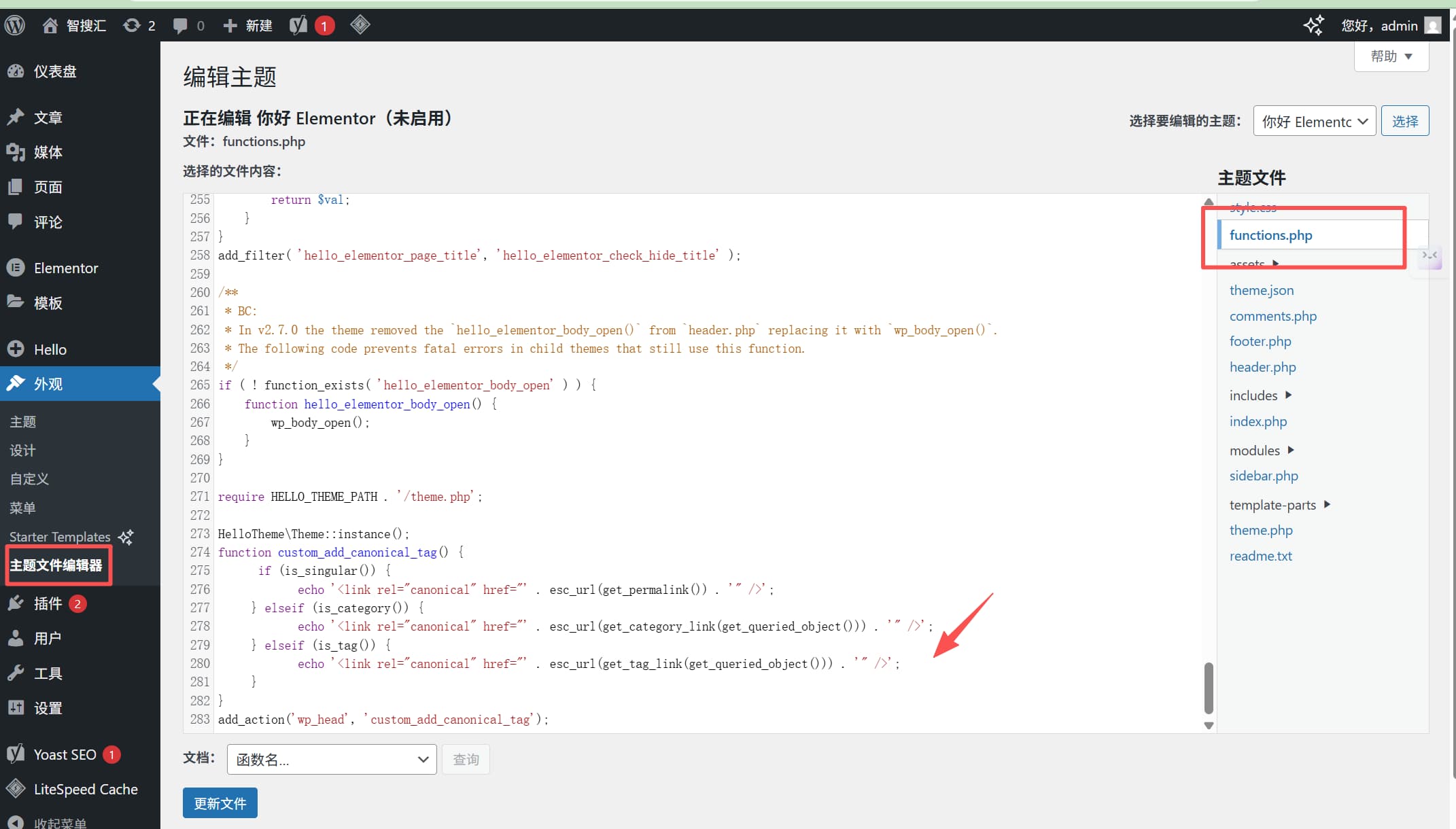Click line 267 wp_body_open() call
The width and height of the screenshot is (1456, 829).
click(320, 423)
